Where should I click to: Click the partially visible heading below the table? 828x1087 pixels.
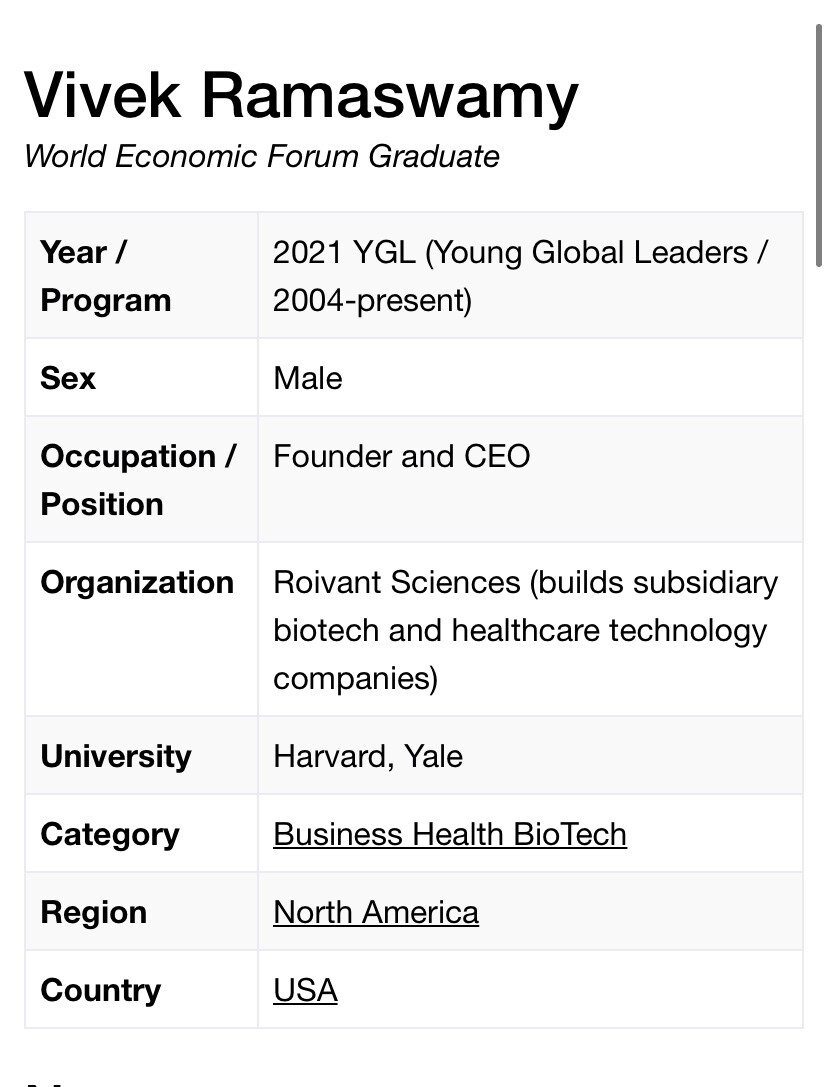pos(55,1083)
